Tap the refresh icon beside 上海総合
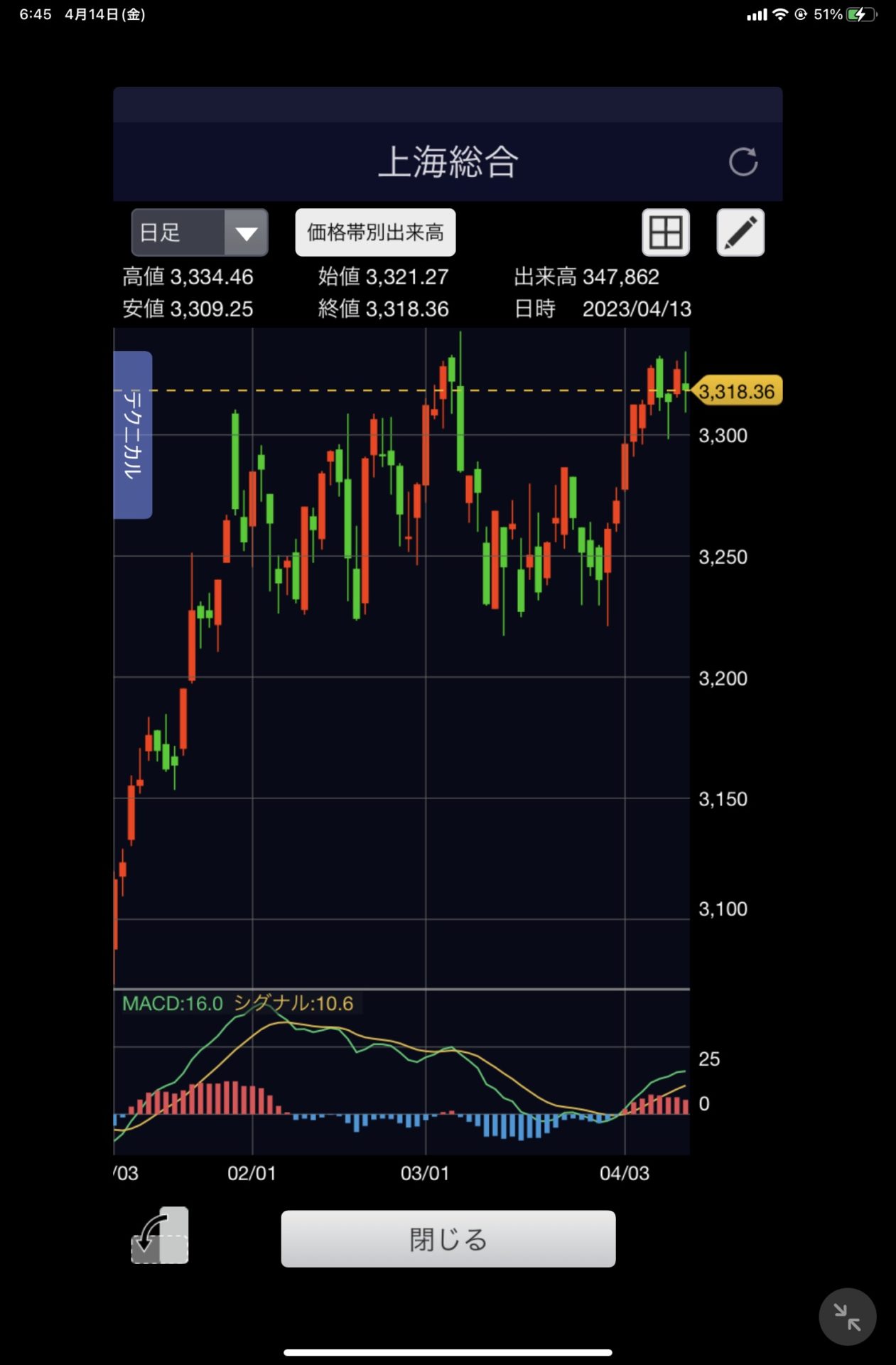896x1365 pixels. (743, 162)
